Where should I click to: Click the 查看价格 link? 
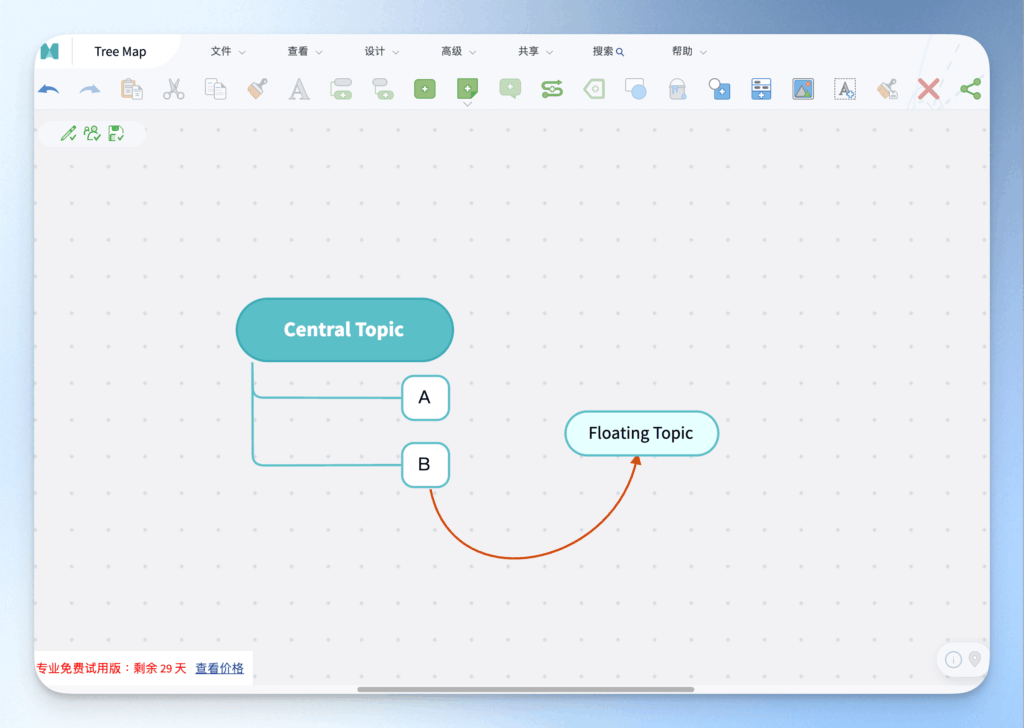tap(219, 668)
